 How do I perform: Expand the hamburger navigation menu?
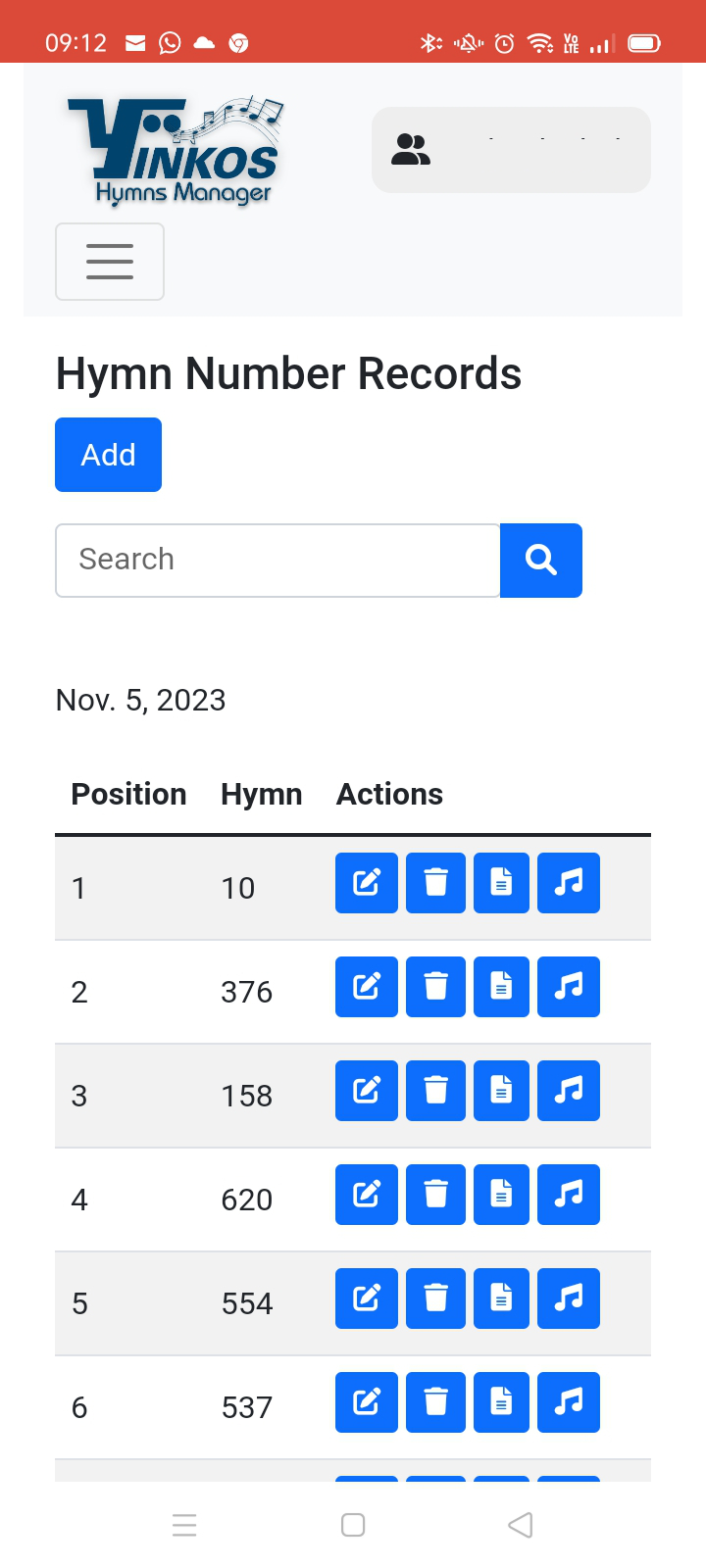(110, 262)
